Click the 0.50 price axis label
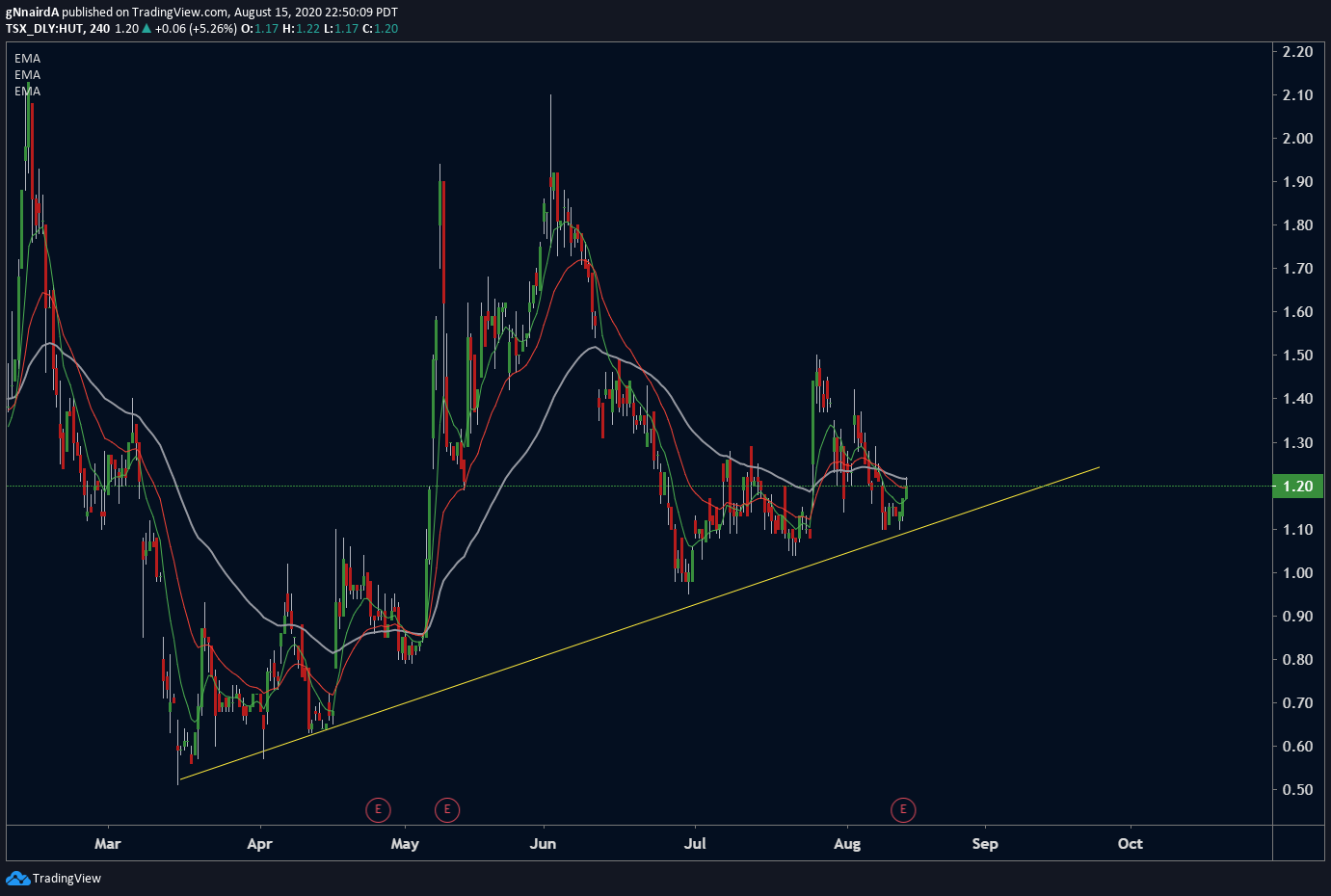 point(1297,789)
